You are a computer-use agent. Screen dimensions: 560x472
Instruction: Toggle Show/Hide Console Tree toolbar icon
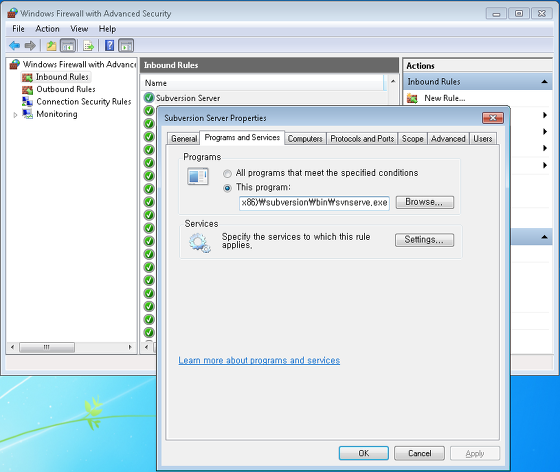pos(68,45)
